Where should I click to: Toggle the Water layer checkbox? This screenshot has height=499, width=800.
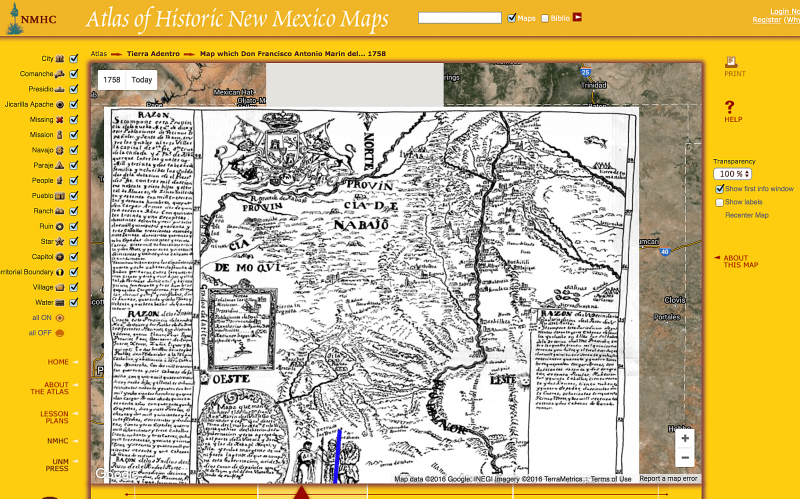pos(74,303)
